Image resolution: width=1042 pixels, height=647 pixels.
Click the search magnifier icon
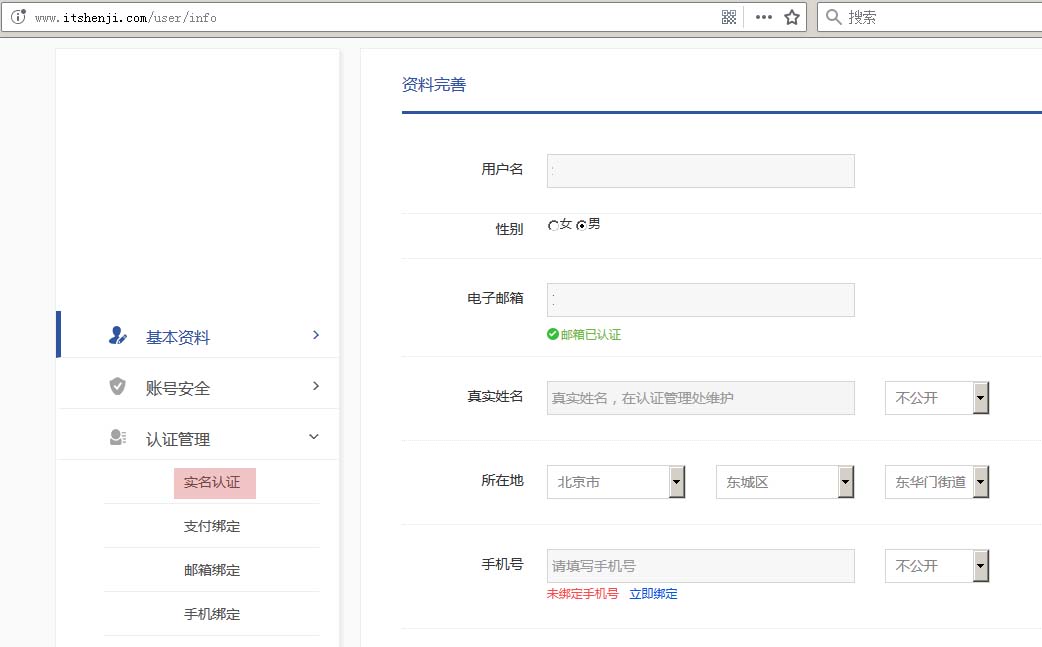click(x=832, y=17)
